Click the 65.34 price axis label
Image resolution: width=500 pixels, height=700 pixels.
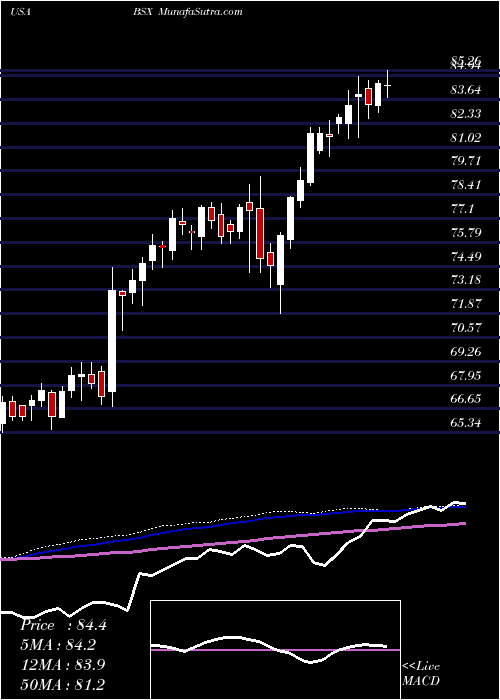(466, 422)
